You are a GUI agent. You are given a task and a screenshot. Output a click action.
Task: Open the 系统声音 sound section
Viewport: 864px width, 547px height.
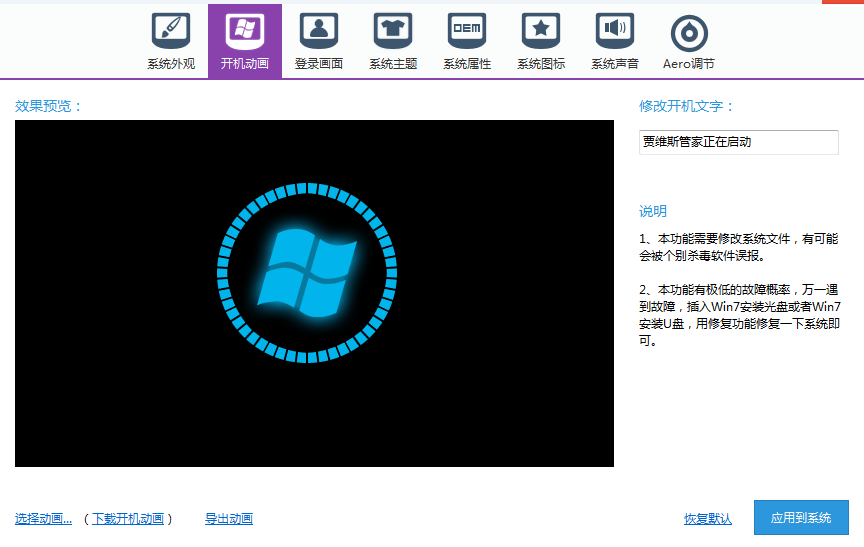pyautogui.click(x=614, y=42)
